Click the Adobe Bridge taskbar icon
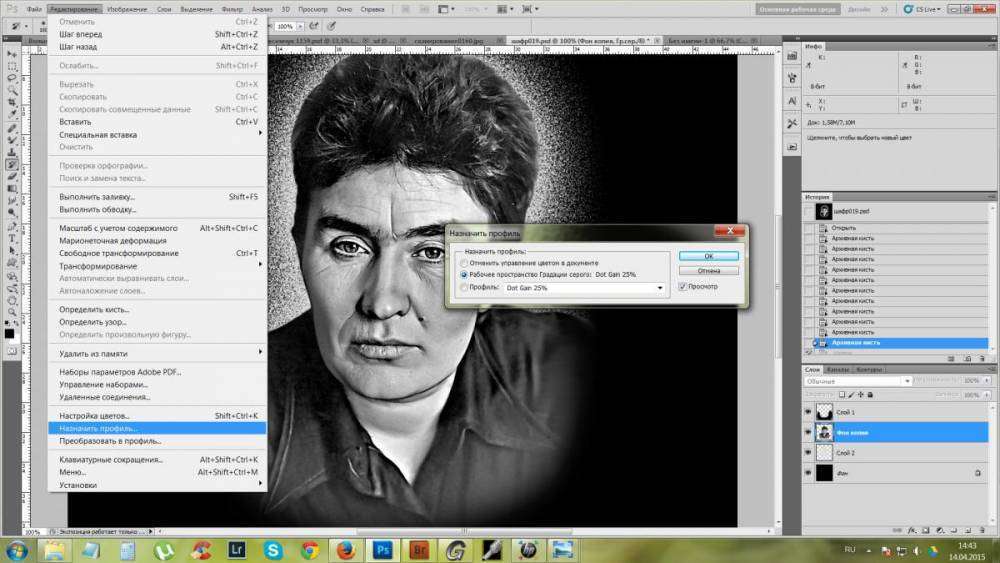 418,549
